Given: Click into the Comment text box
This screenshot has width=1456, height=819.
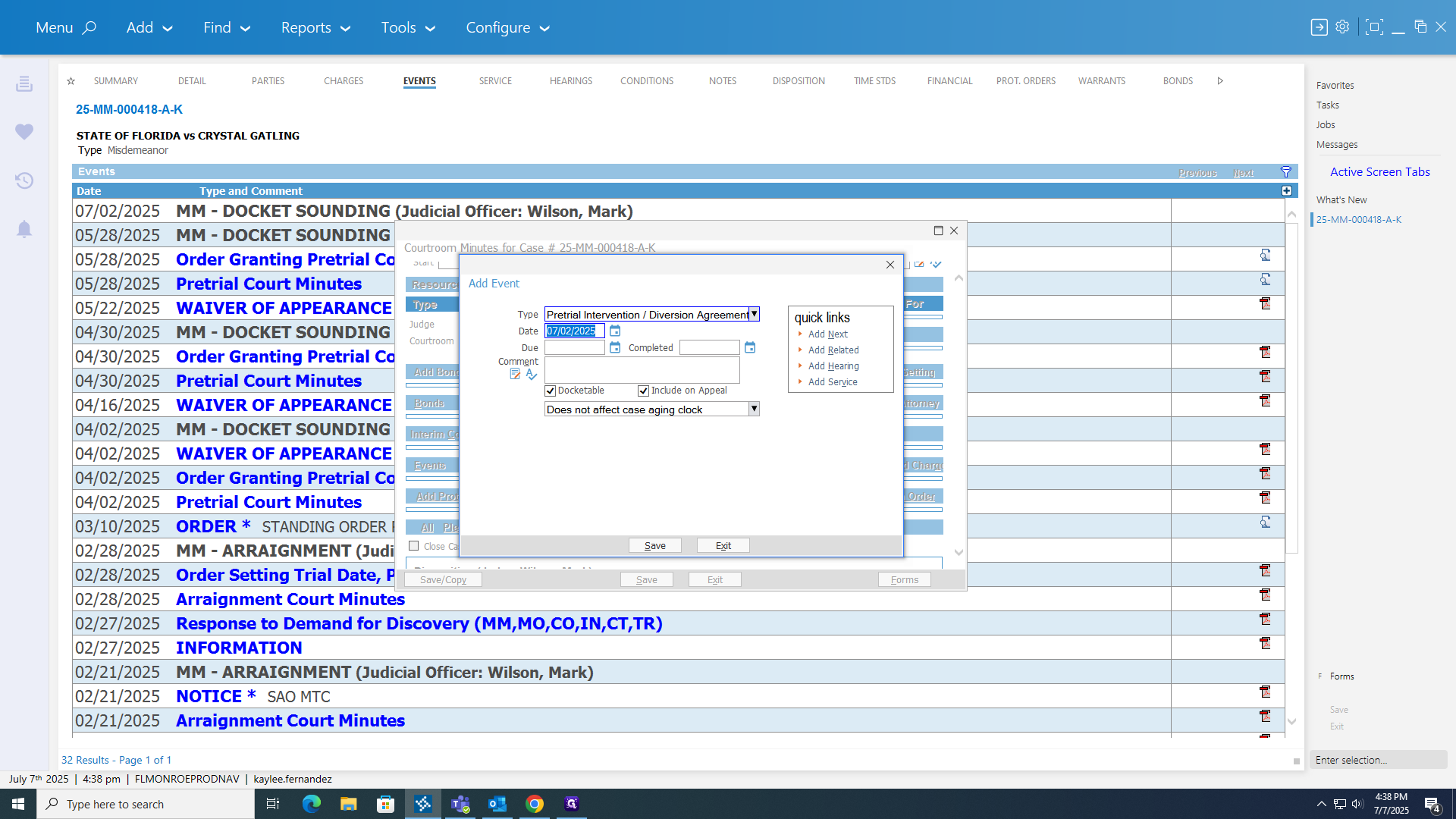Looking at the screenshot, I should coord(642,370).
